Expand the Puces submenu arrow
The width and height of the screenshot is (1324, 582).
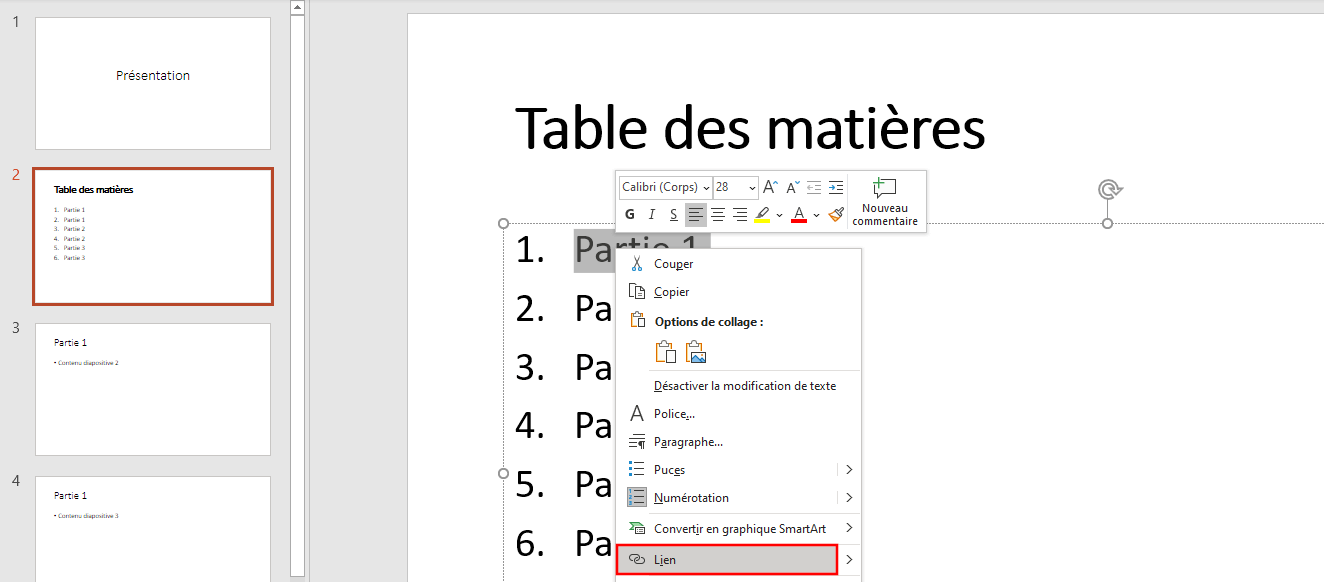pyautogui.click(x=849, y=470)
